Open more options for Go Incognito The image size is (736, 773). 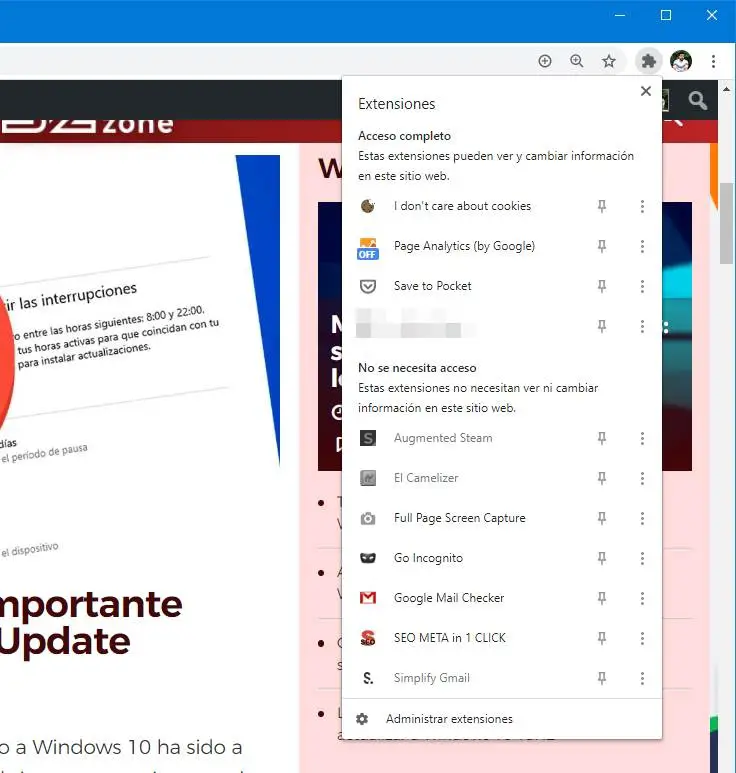coord(642,558)
